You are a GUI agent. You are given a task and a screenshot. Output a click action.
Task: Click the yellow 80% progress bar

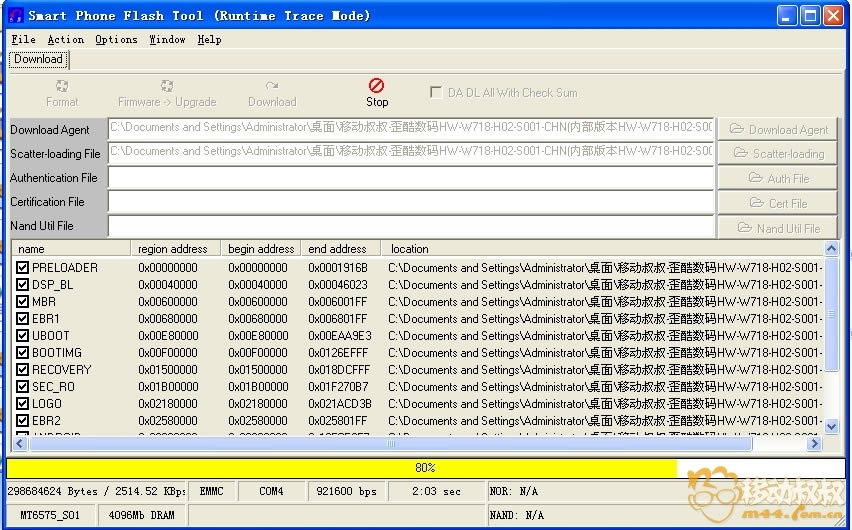[x=342, y=468]
